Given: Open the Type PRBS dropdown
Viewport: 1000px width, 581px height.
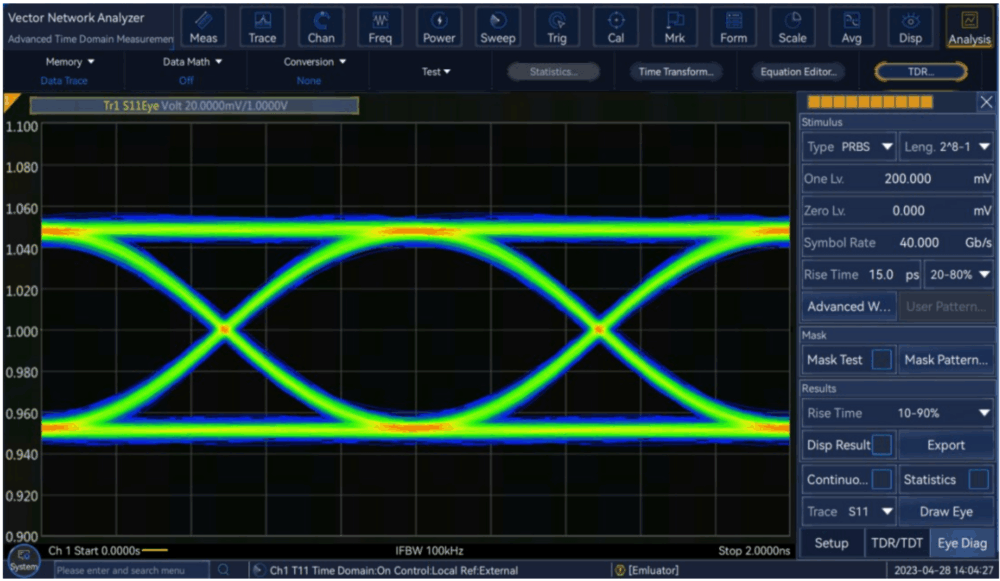Looking at the screenshot, I should pos(849,147).
